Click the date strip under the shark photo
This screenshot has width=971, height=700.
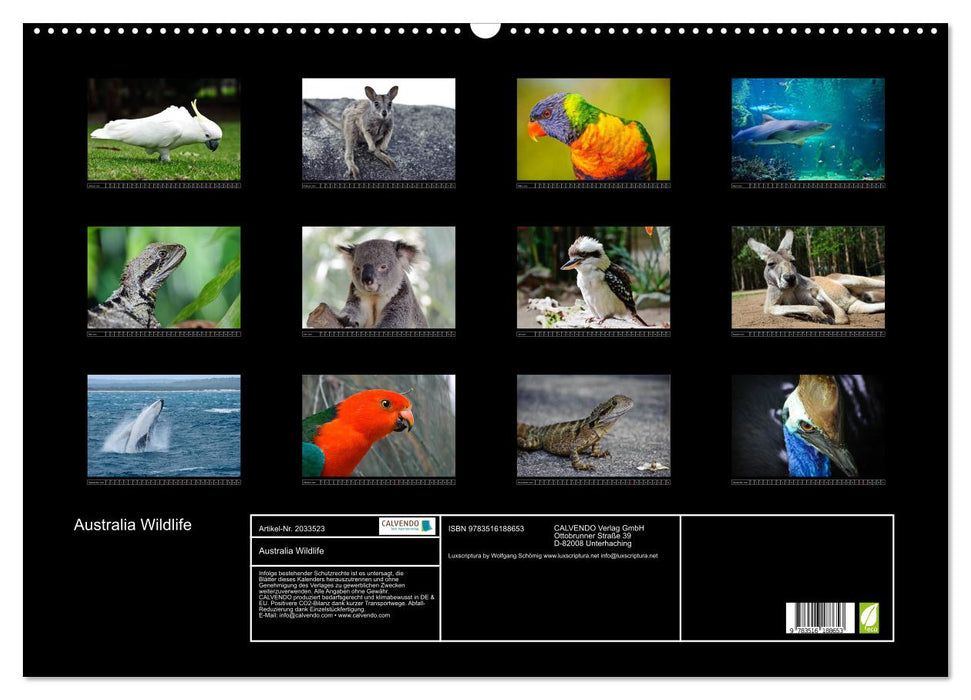pyautogui.click(x=808, y=186)
